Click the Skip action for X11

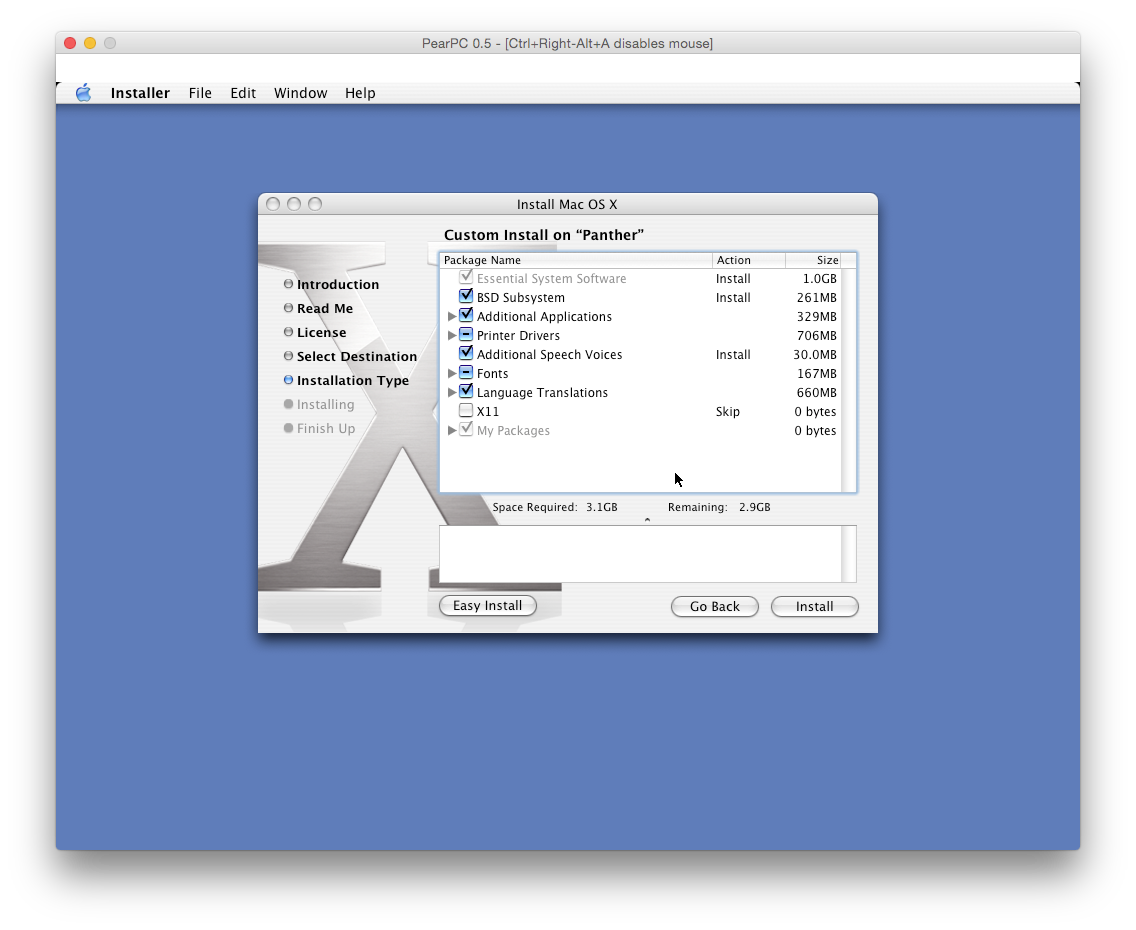point(727,411)
